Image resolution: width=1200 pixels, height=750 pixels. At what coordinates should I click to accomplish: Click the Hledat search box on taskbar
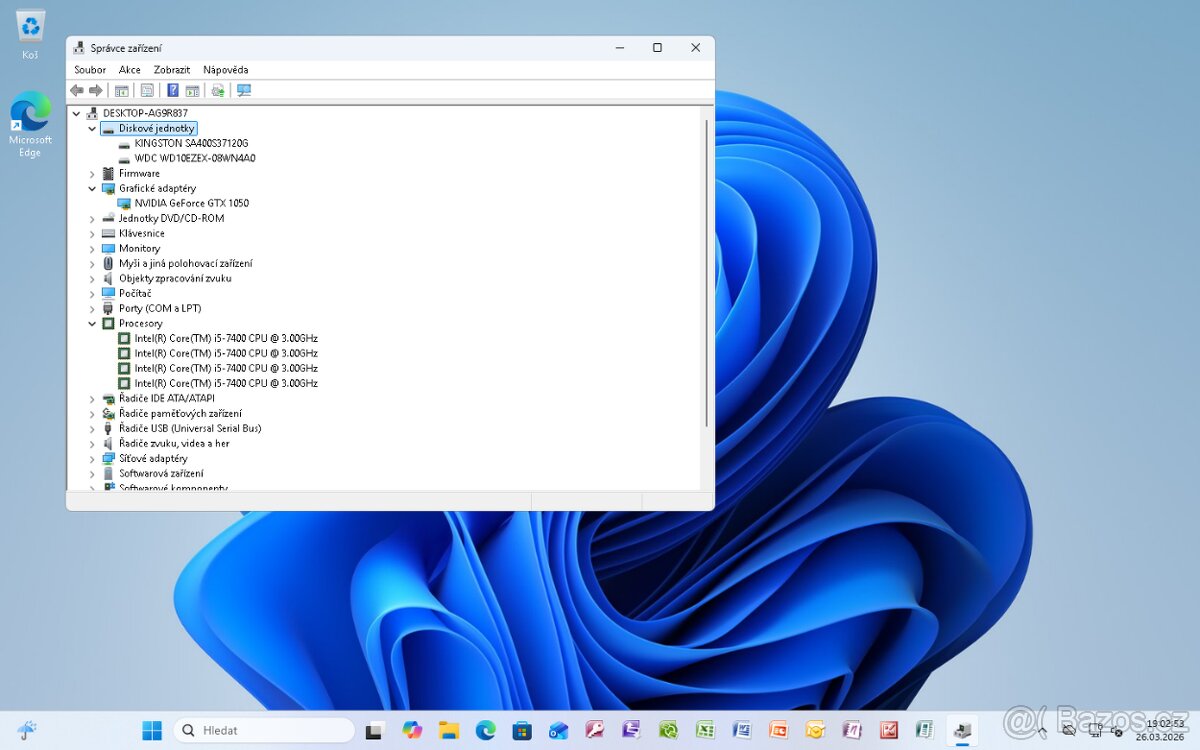tap(265, 730)
